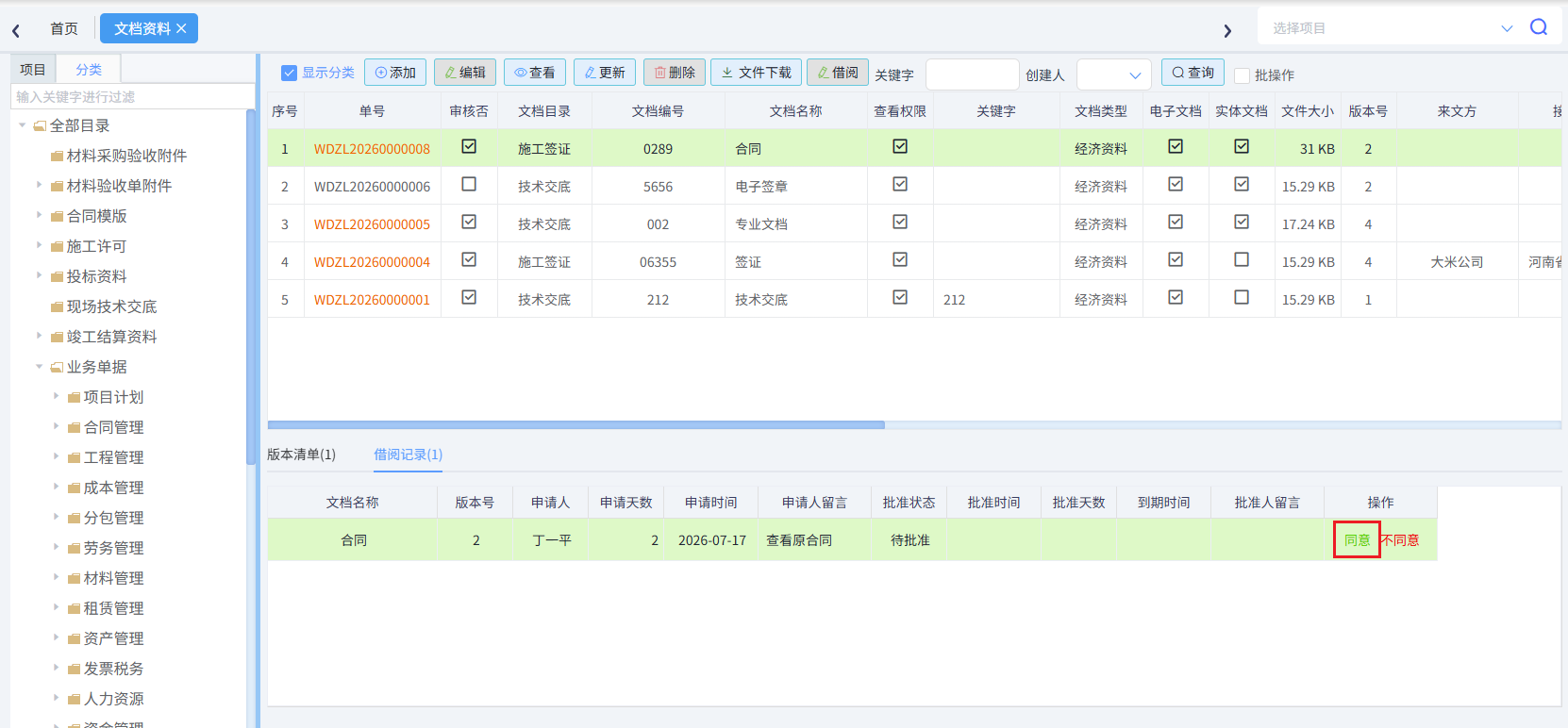The width and height of the screenshot is (1568, 728).
Task: Click the sidebar tree vertical scrollbar
Action: [251, 287]
